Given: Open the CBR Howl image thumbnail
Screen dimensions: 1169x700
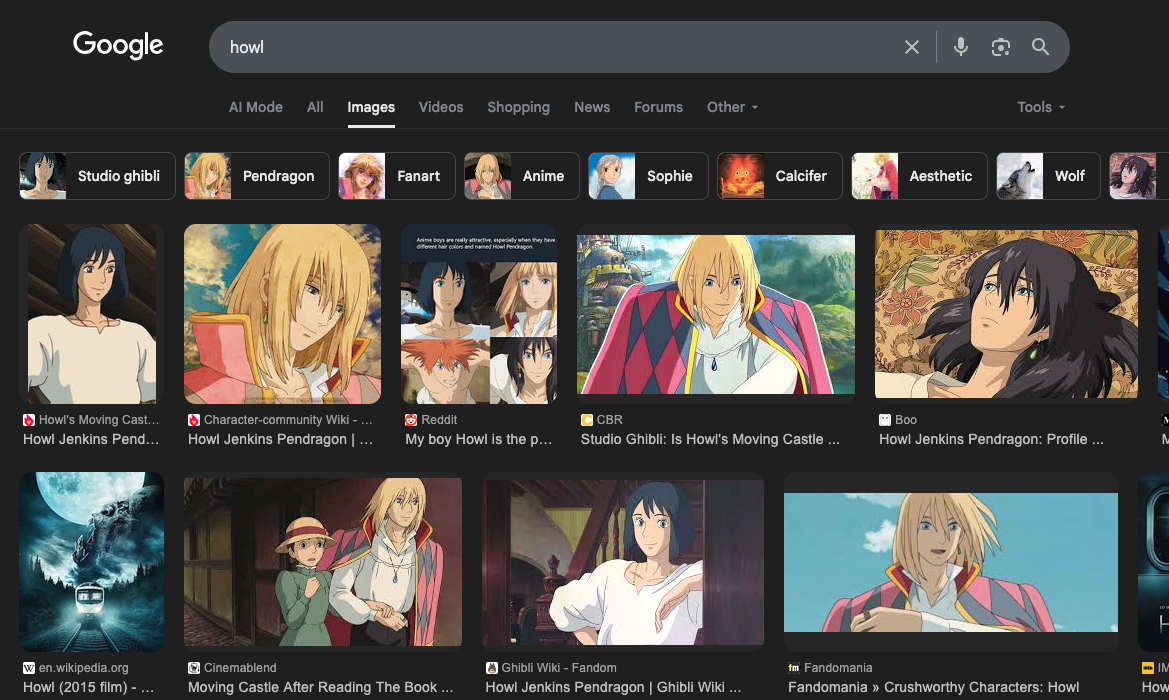Looking at the screenshot, I should [716, 314].
